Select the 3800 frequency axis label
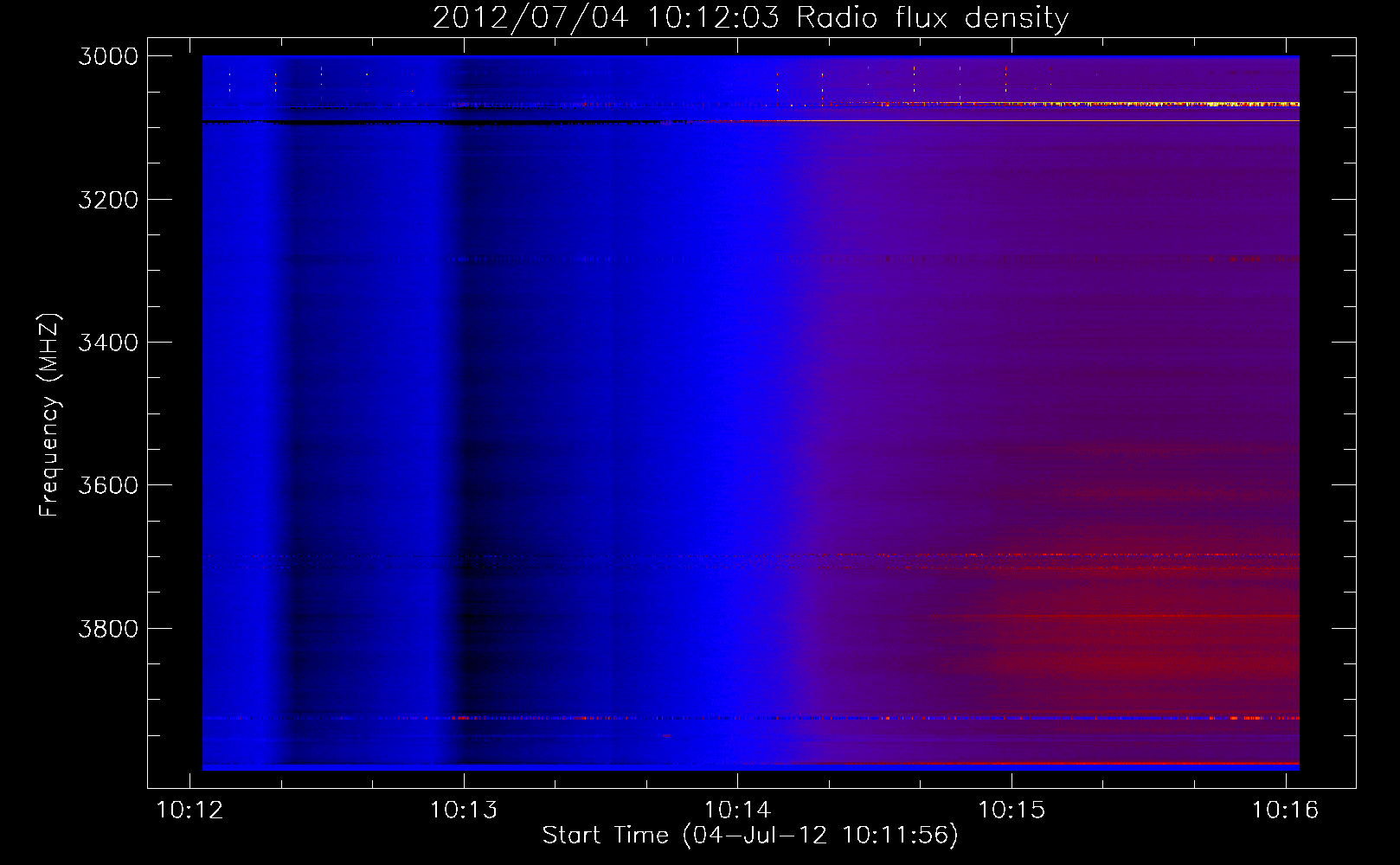 click(x=108, y=629)
